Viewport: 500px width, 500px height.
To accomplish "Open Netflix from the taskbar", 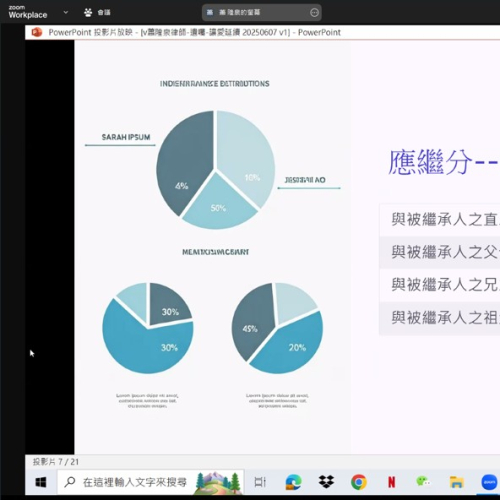I will [391, 482].
